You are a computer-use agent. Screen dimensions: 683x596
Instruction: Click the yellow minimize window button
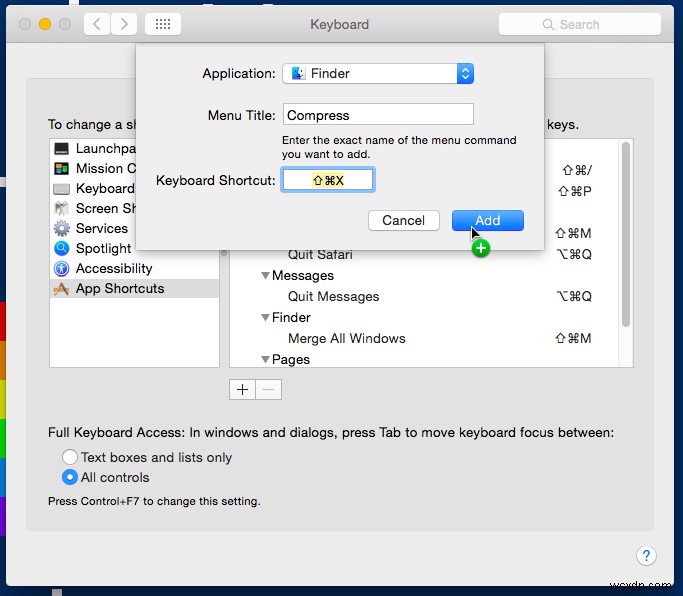(x=45, y=24)
